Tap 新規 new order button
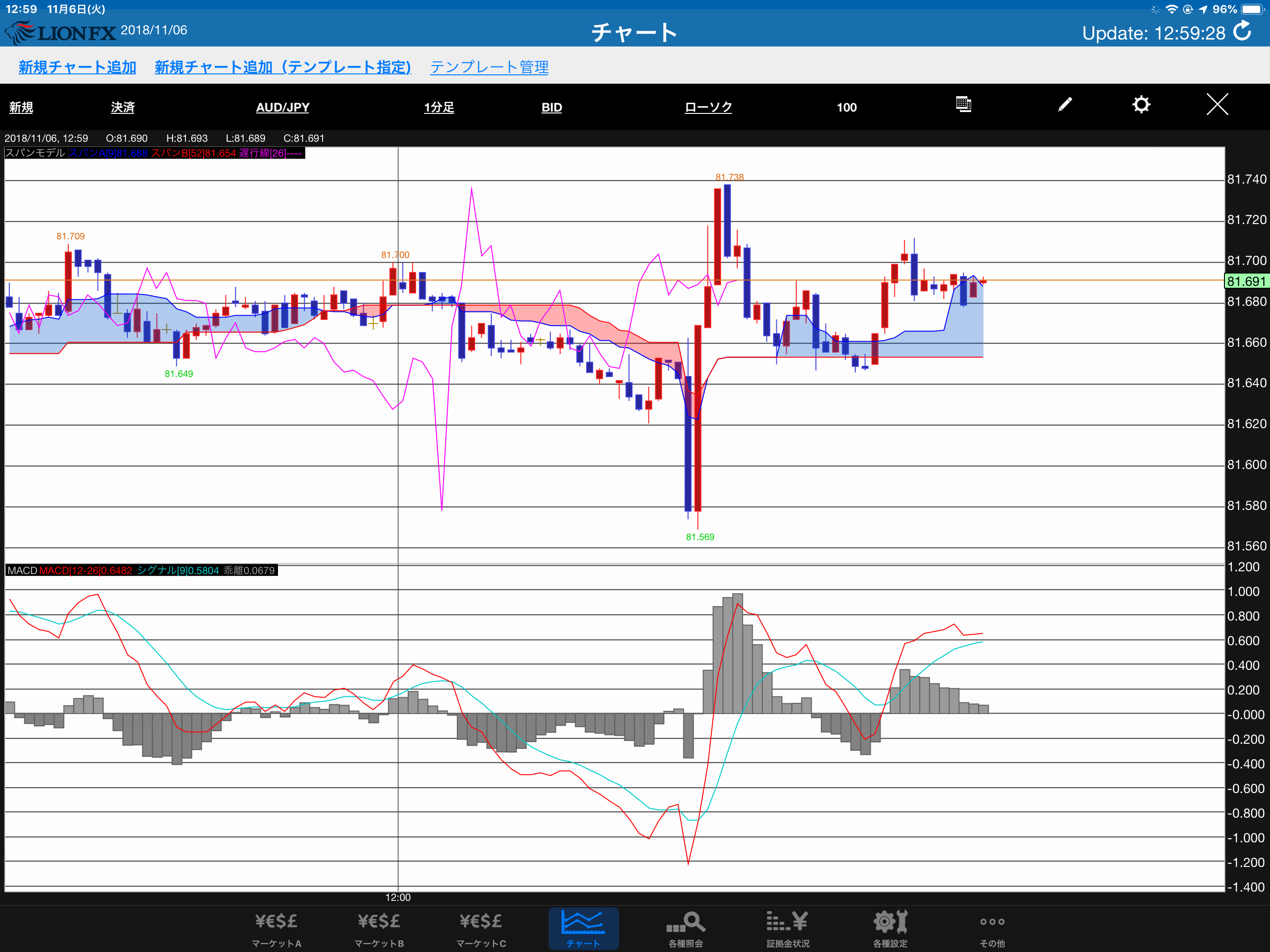The image size is (1270, 952). (x=21, y=107)
